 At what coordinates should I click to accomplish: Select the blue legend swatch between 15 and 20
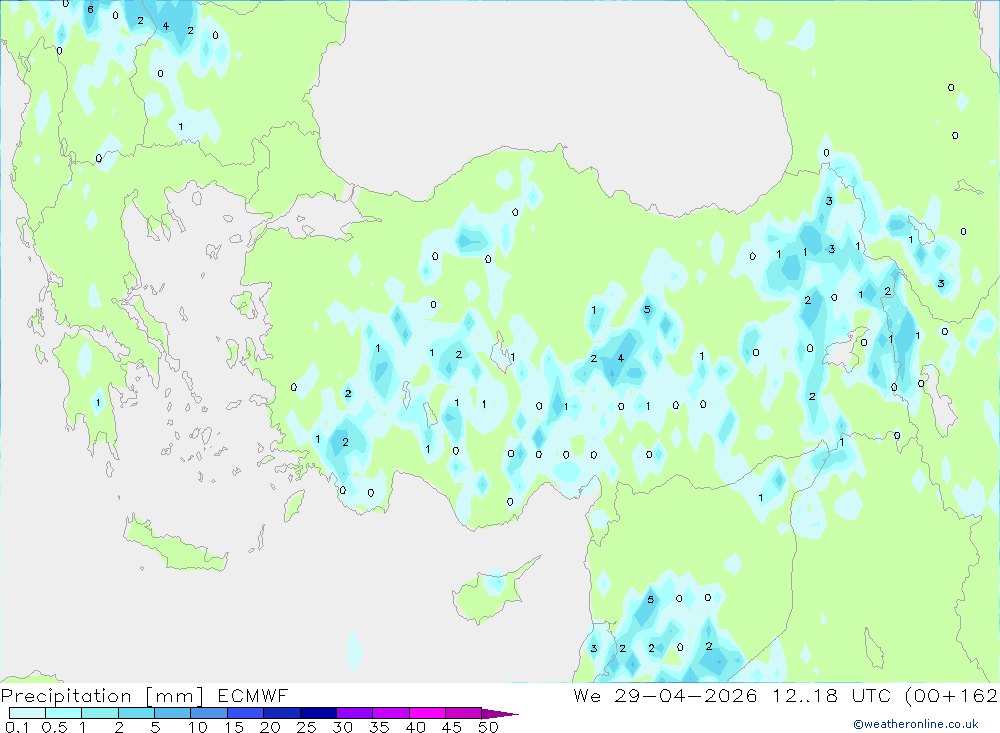(245, 713)
